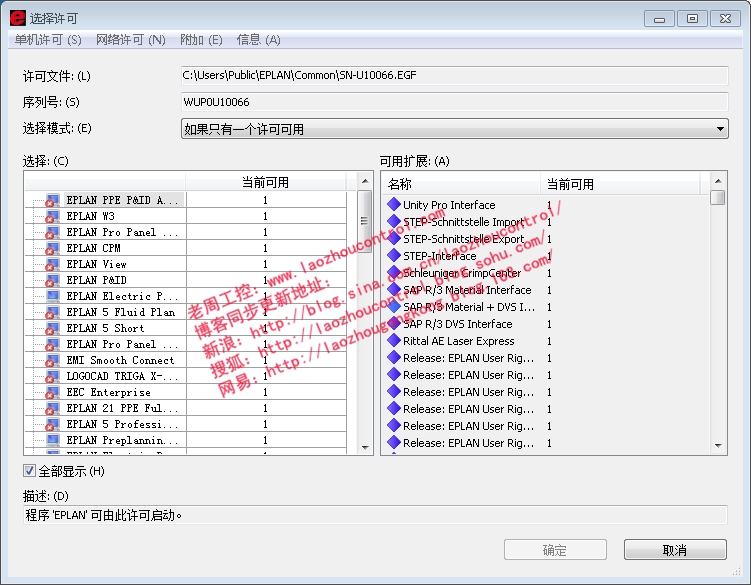The height and width of the screenshot is (585, 751).
Task: Open the 信息 (A) menu
Action: coord(258,39)
